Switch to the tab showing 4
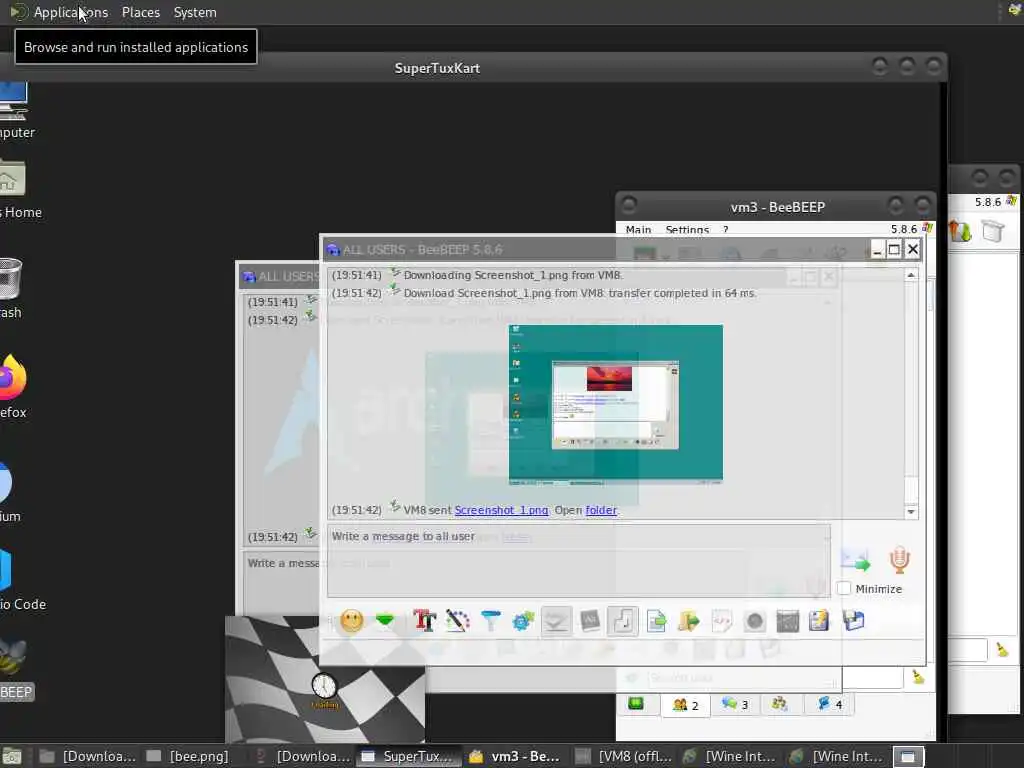The image size is (1024, 768). point(829,704)
